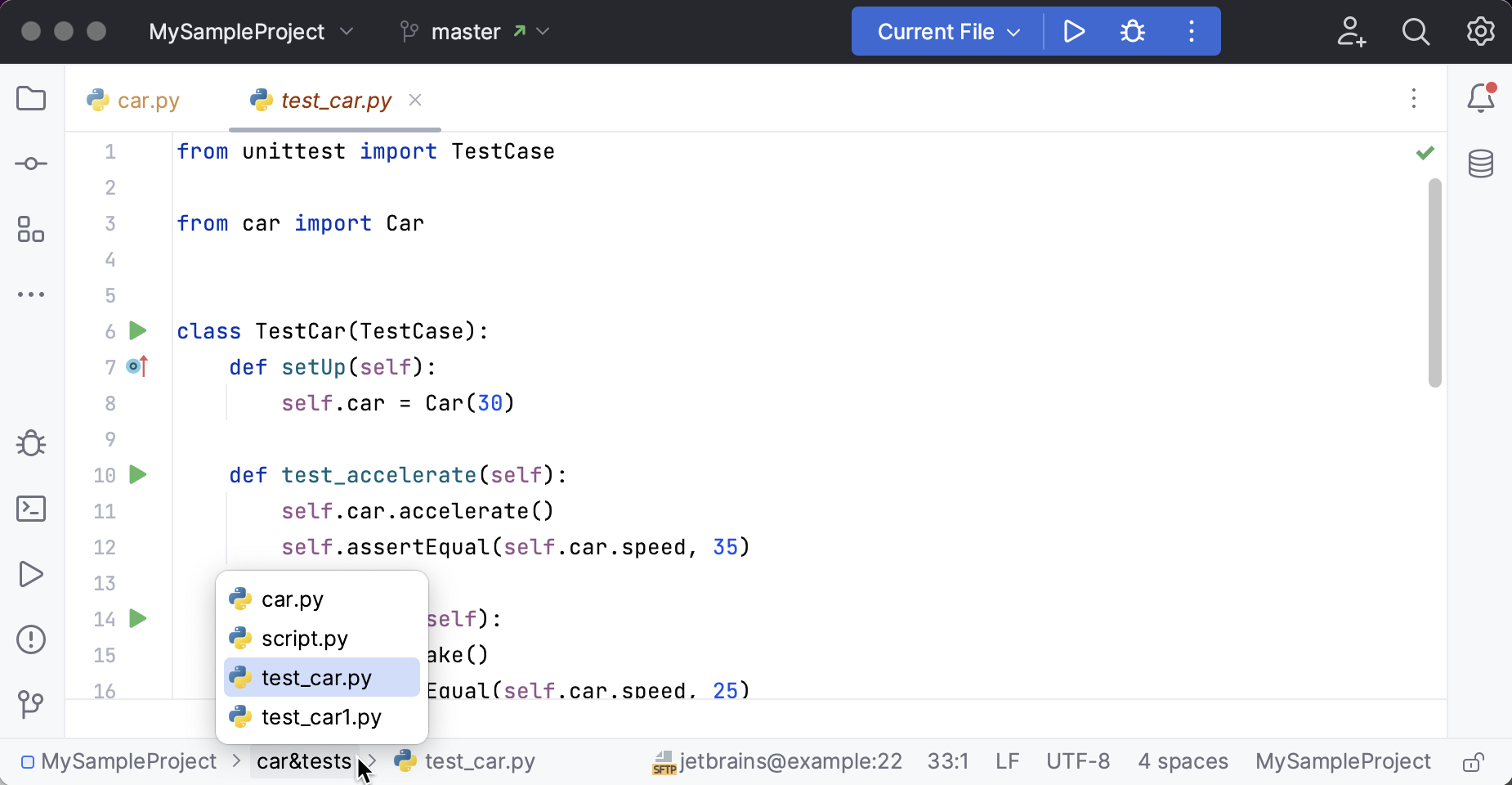This screenshot has height=785, width=1512.
Task: Toggle the read-only lock icon in status bar
Action: [1473, 762]
